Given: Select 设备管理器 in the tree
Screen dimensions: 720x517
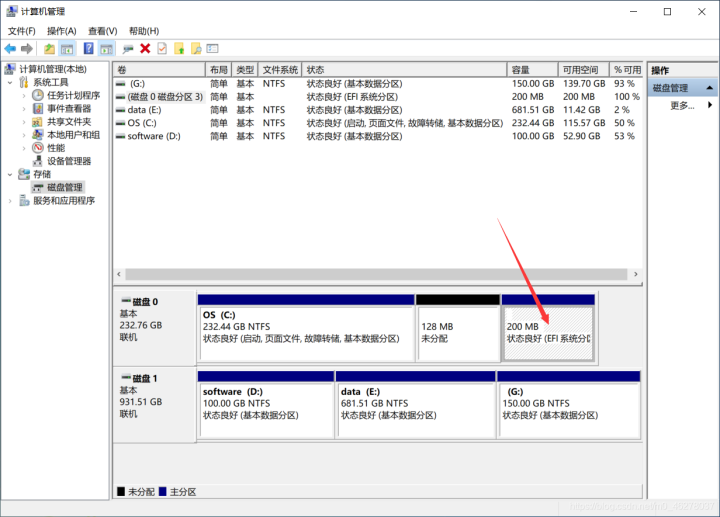Looking at the screenshot, I should (69, 161).
